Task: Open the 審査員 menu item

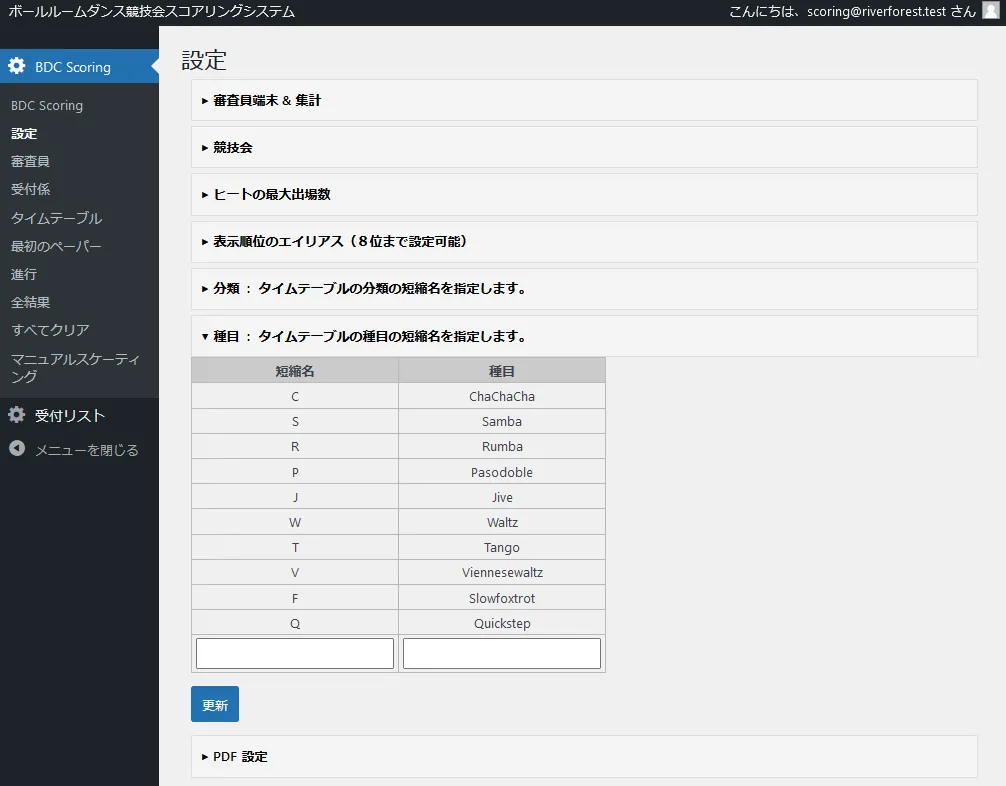Action: pyautogui.click(x=30, y=161)
